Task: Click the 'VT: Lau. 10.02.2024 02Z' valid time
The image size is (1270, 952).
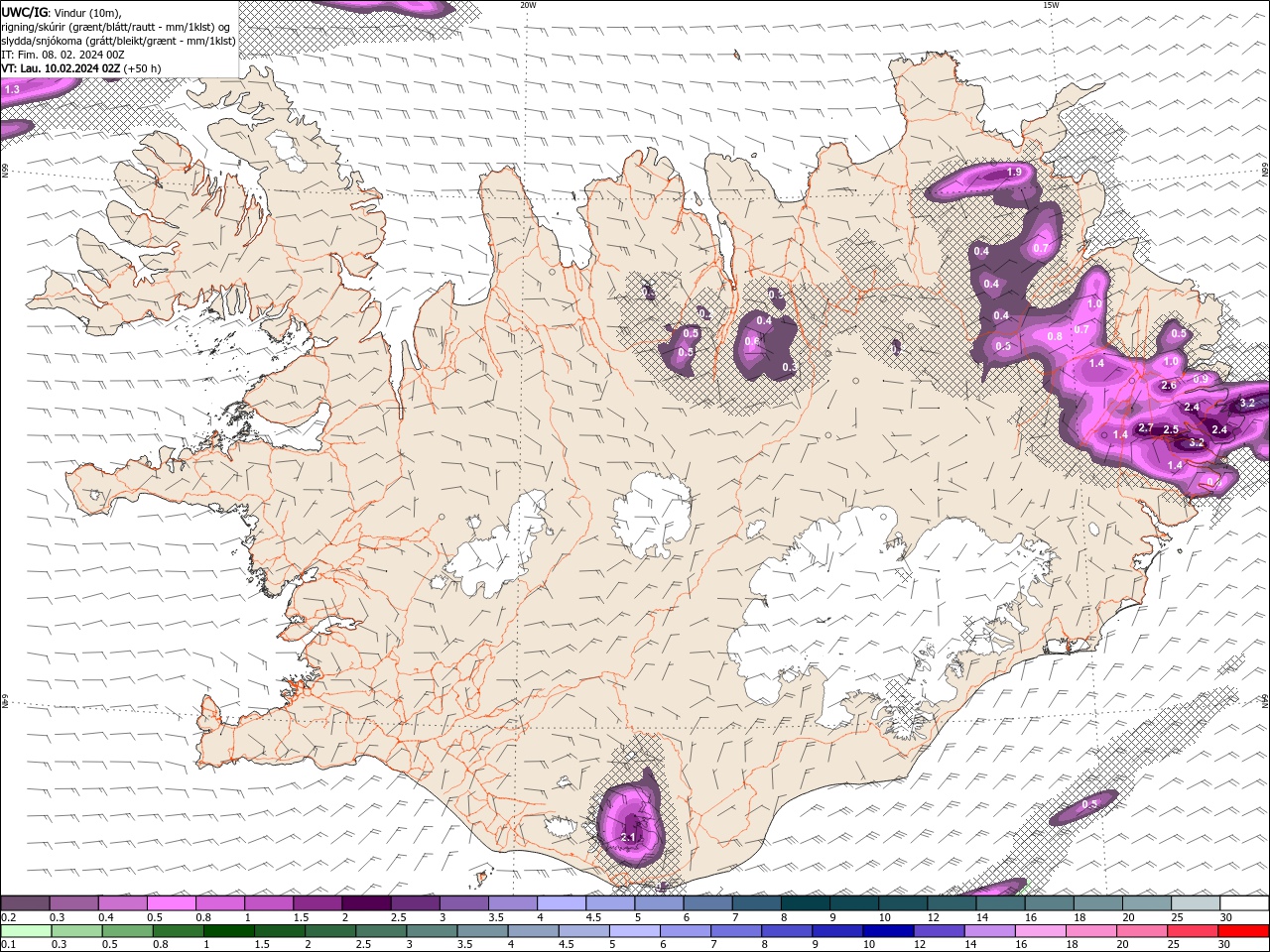Action: click(61, 68)
